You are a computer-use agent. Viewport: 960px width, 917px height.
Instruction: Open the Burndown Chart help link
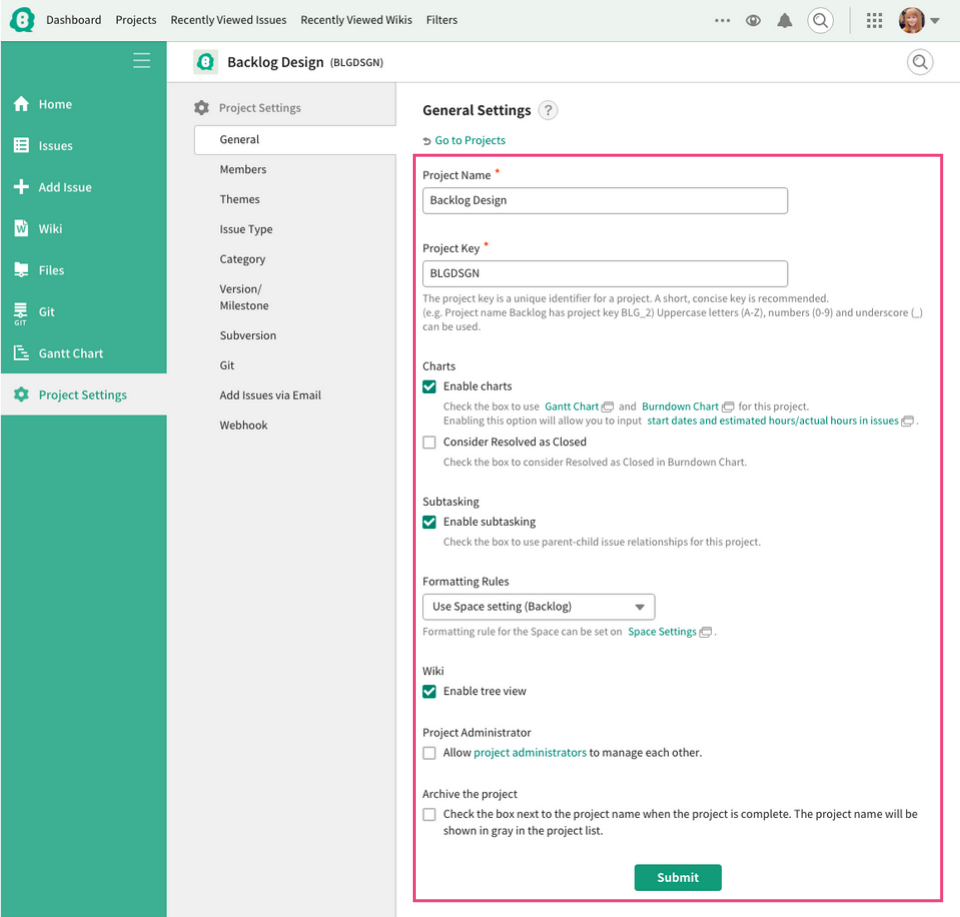(x=680, y=407)
